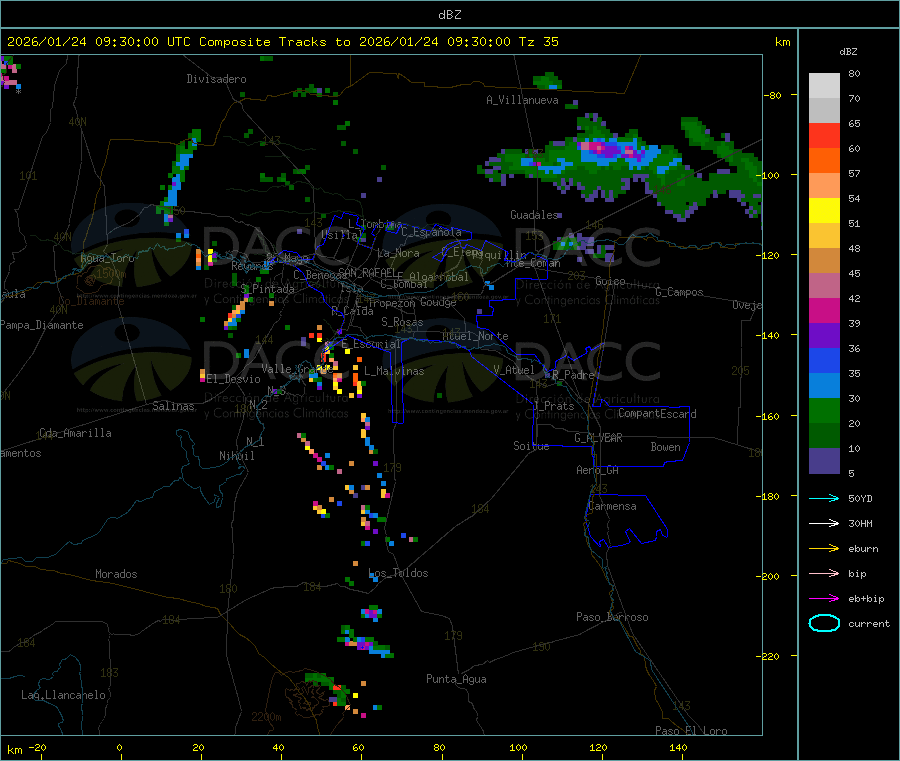900x761 pixels.
Task: Click the A_Villanueva place label
Action: click(x=522, y=100)
